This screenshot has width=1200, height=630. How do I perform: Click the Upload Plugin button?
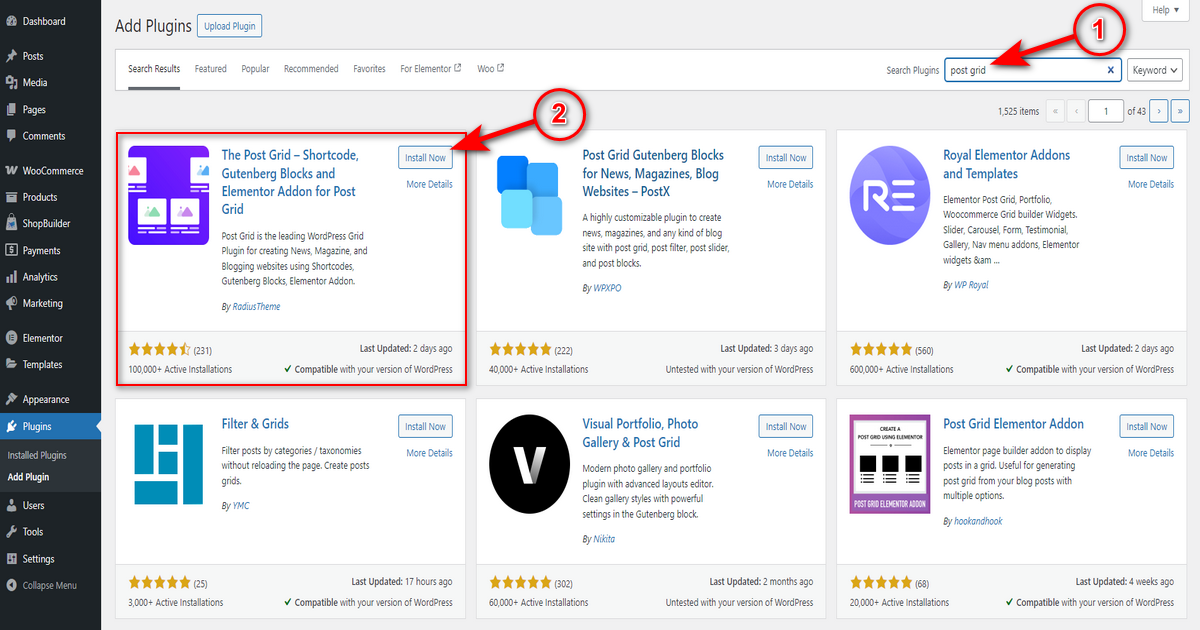[230, 26]
